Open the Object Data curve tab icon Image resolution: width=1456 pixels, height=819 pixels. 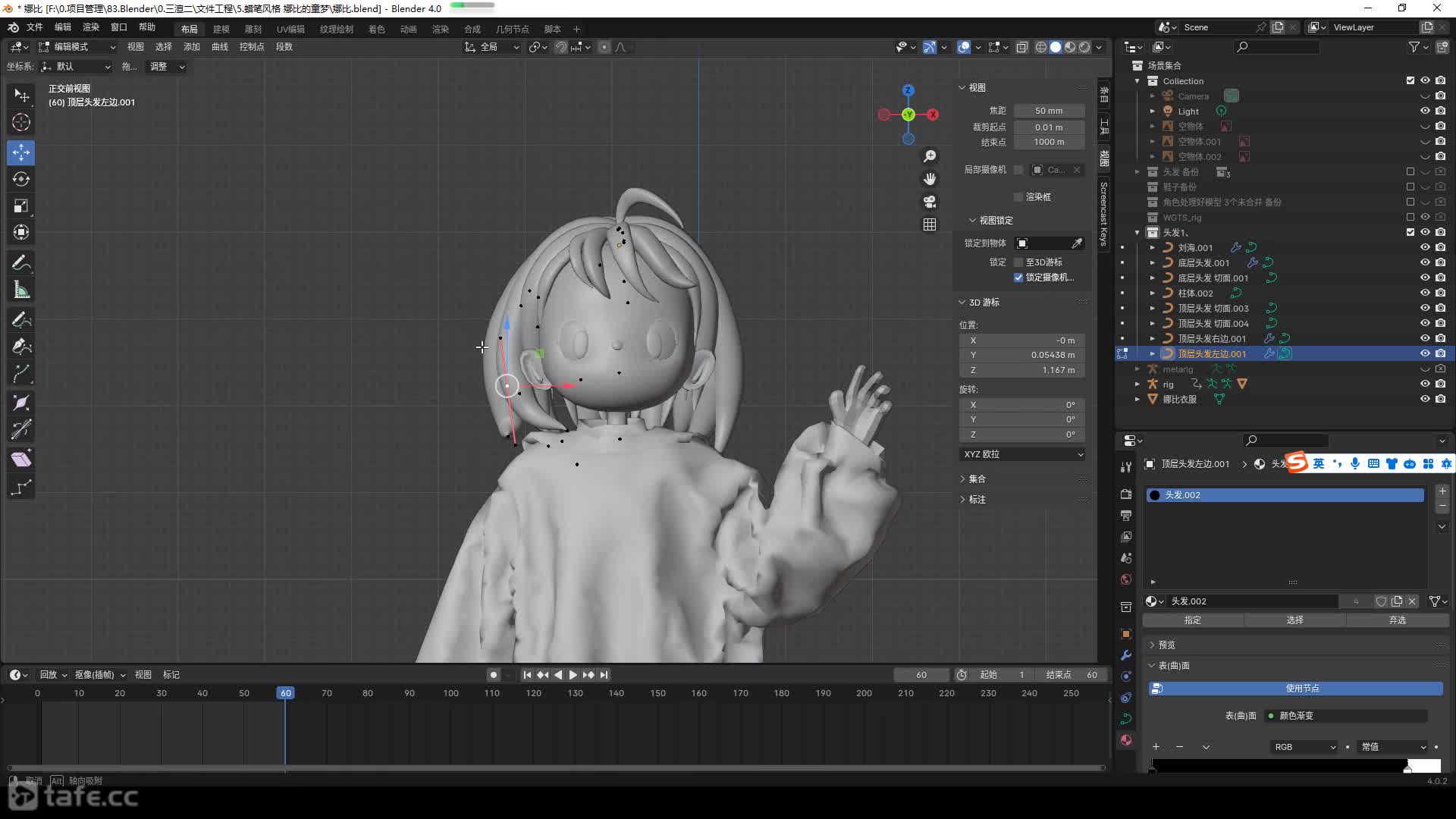click(1126, 719)
